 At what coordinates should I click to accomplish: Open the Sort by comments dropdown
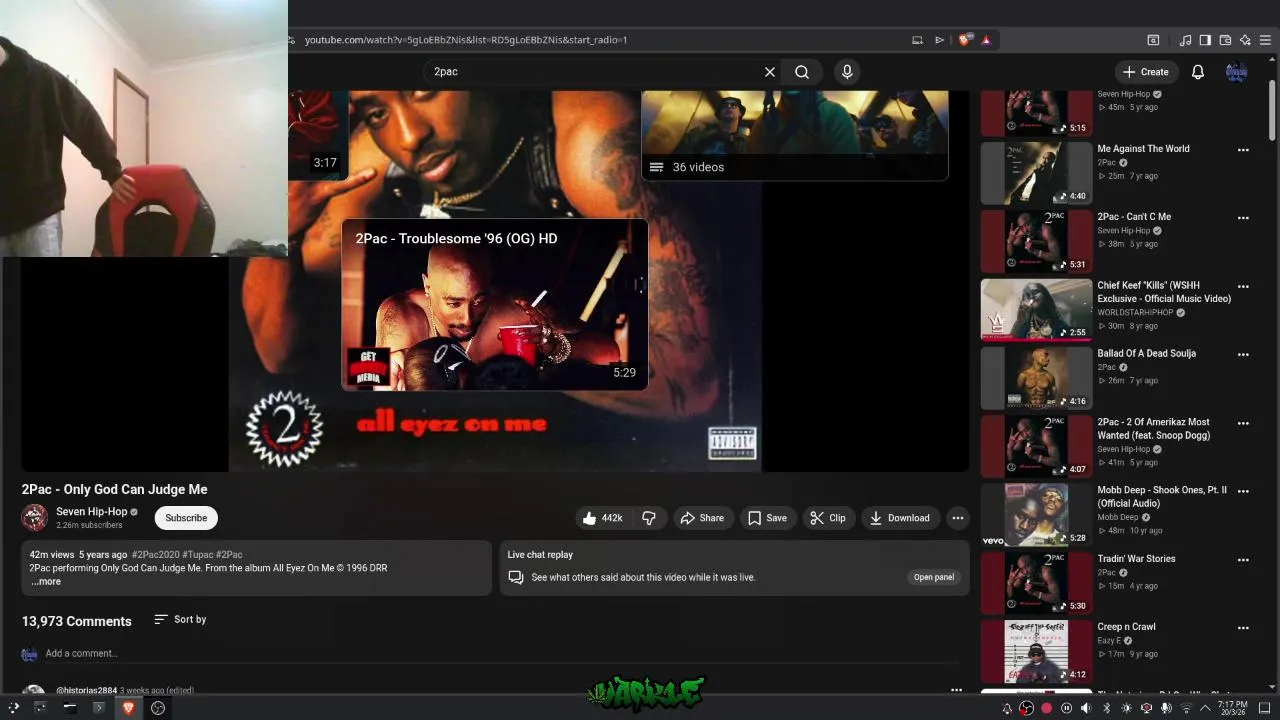point(180,620)
